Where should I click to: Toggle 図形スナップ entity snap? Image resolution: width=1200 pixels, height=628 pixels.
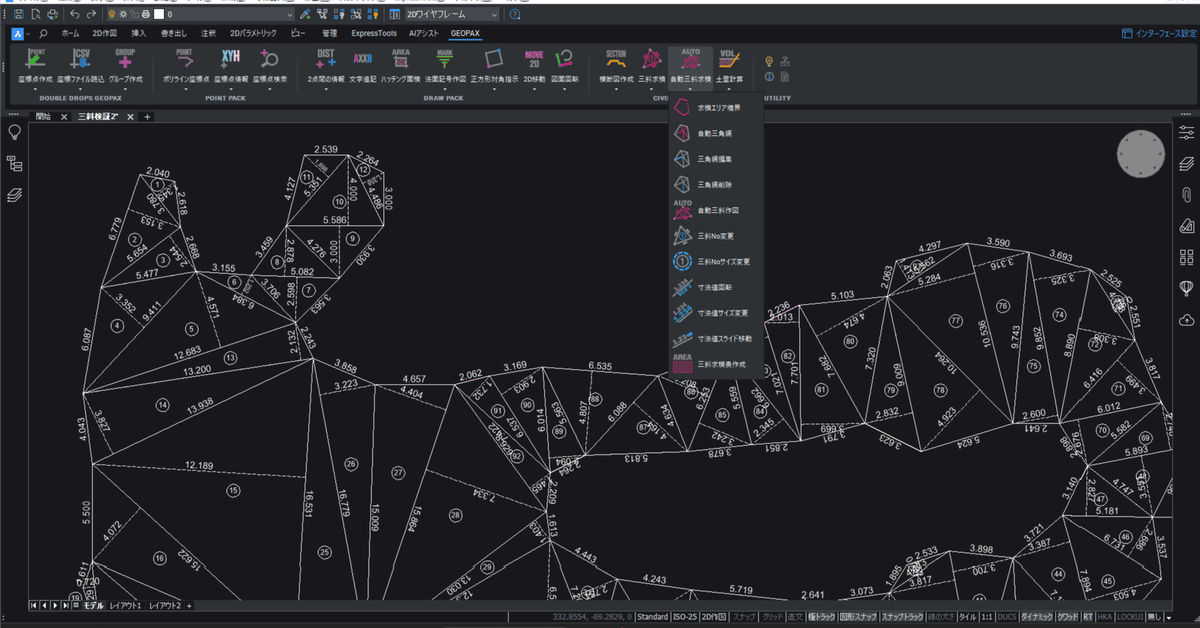[x=858, y=618]
